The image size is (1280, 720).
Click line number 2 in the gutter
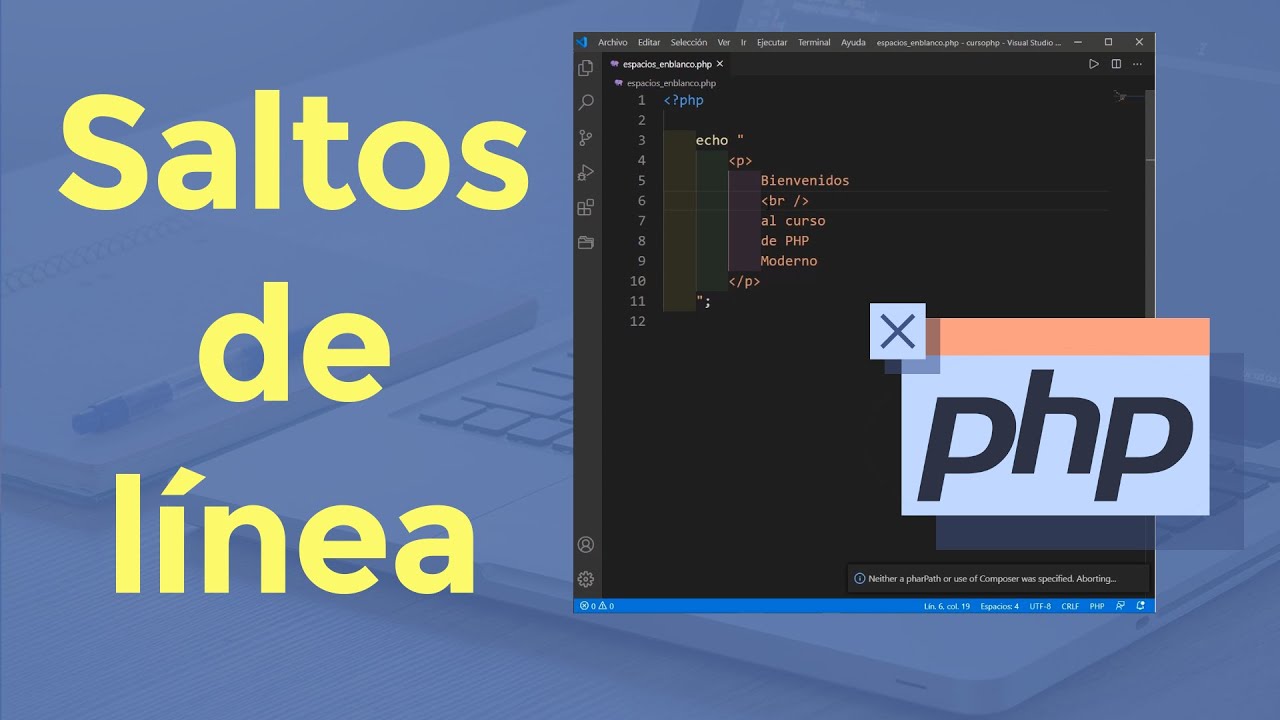[x=642, y=121]
